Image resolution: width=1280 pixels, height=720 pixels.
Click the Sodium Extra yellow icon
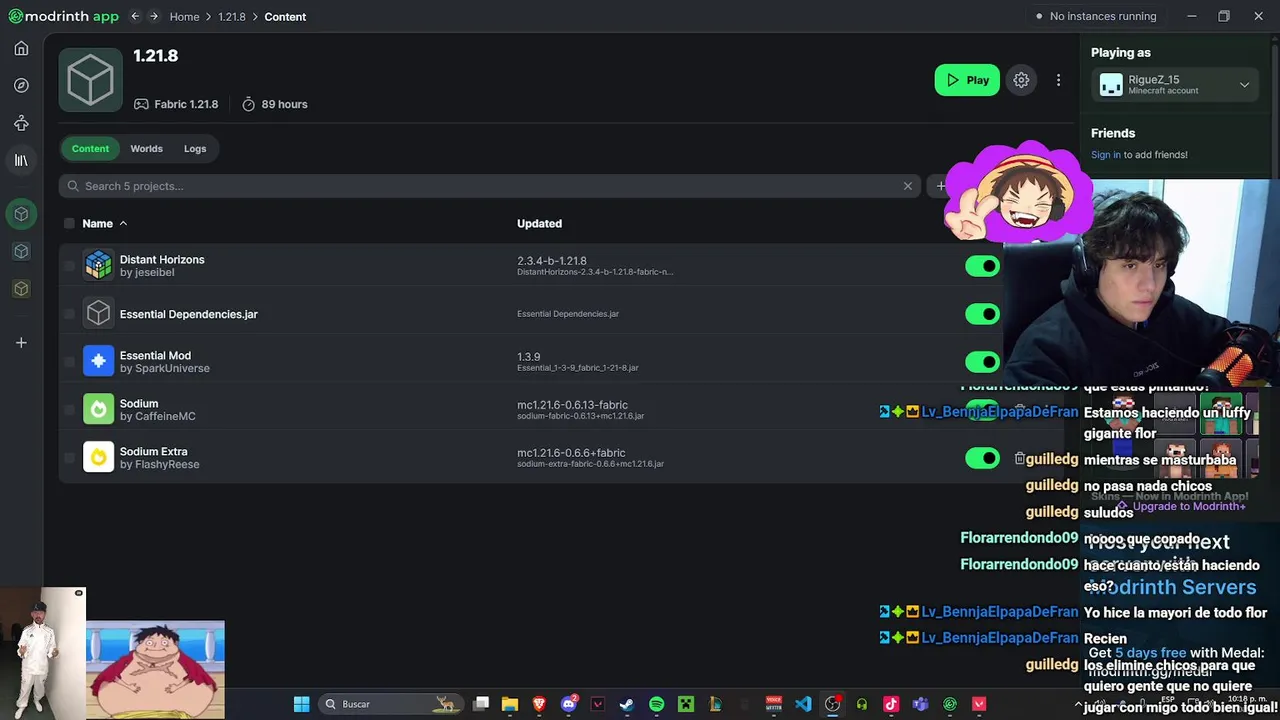(x=98, y=457)
